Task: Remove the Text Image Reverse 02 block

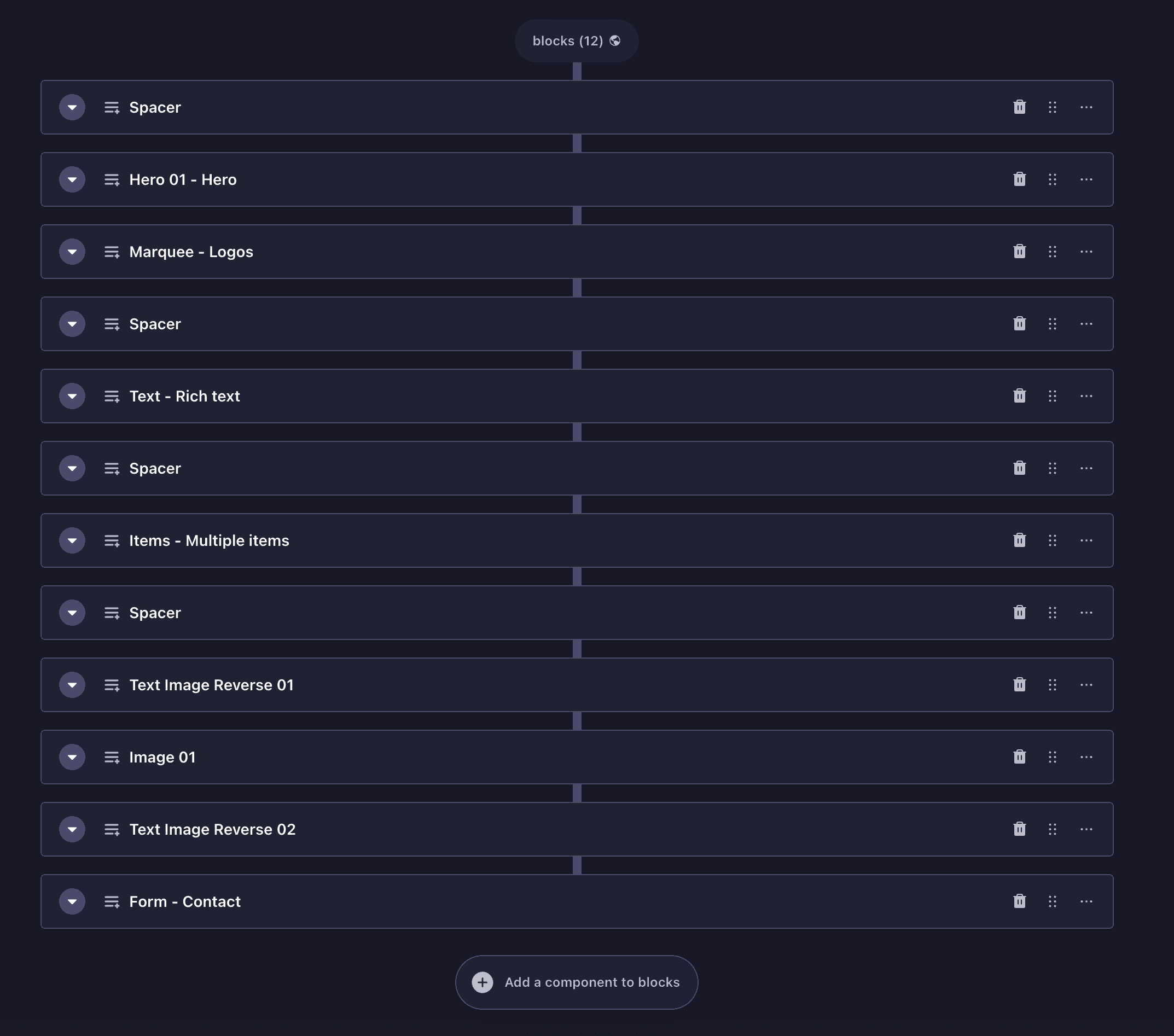Action: point(1020,829)
